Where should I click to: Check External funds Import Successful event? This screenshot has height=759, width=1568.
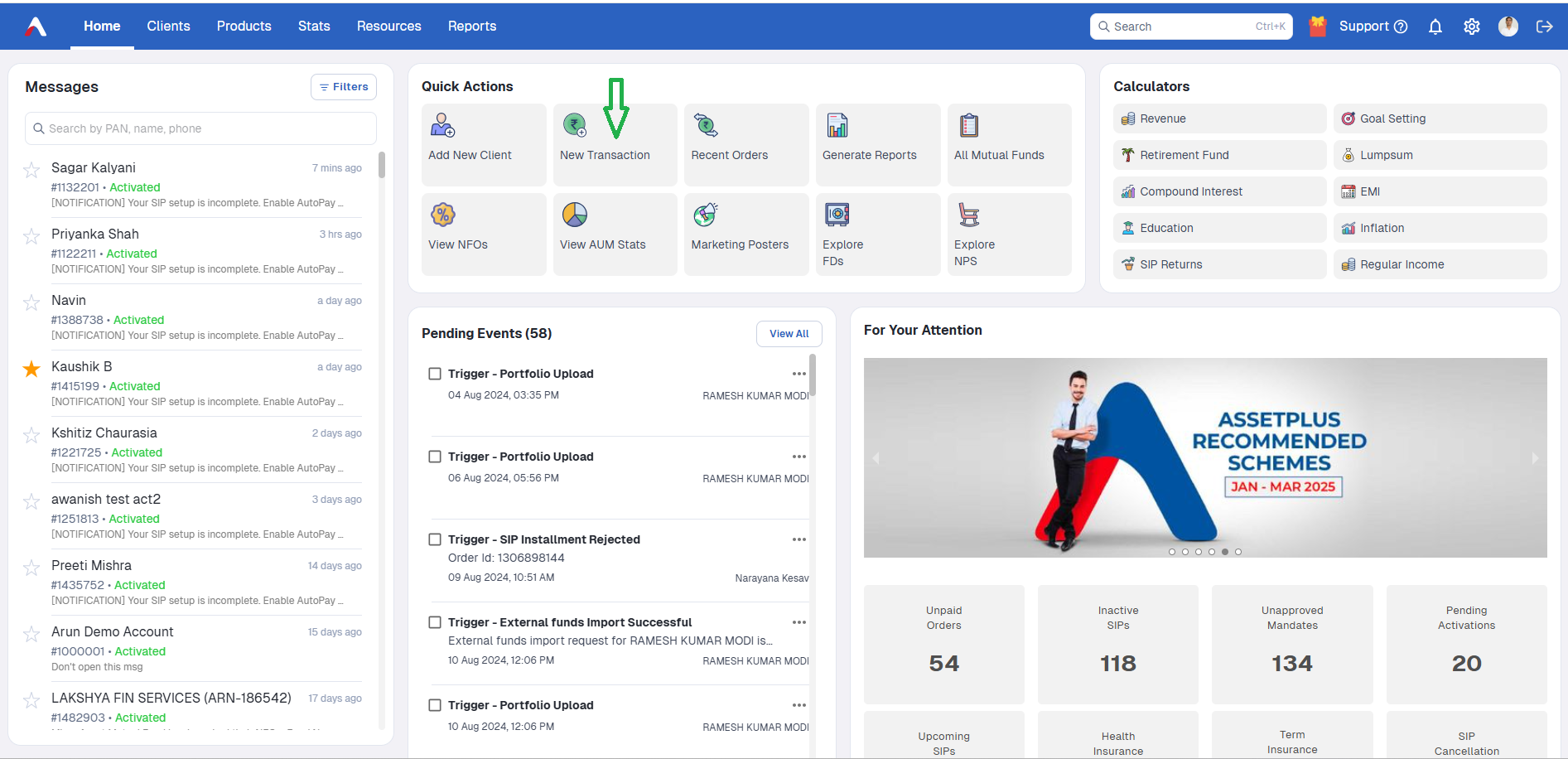coord(435,622)
